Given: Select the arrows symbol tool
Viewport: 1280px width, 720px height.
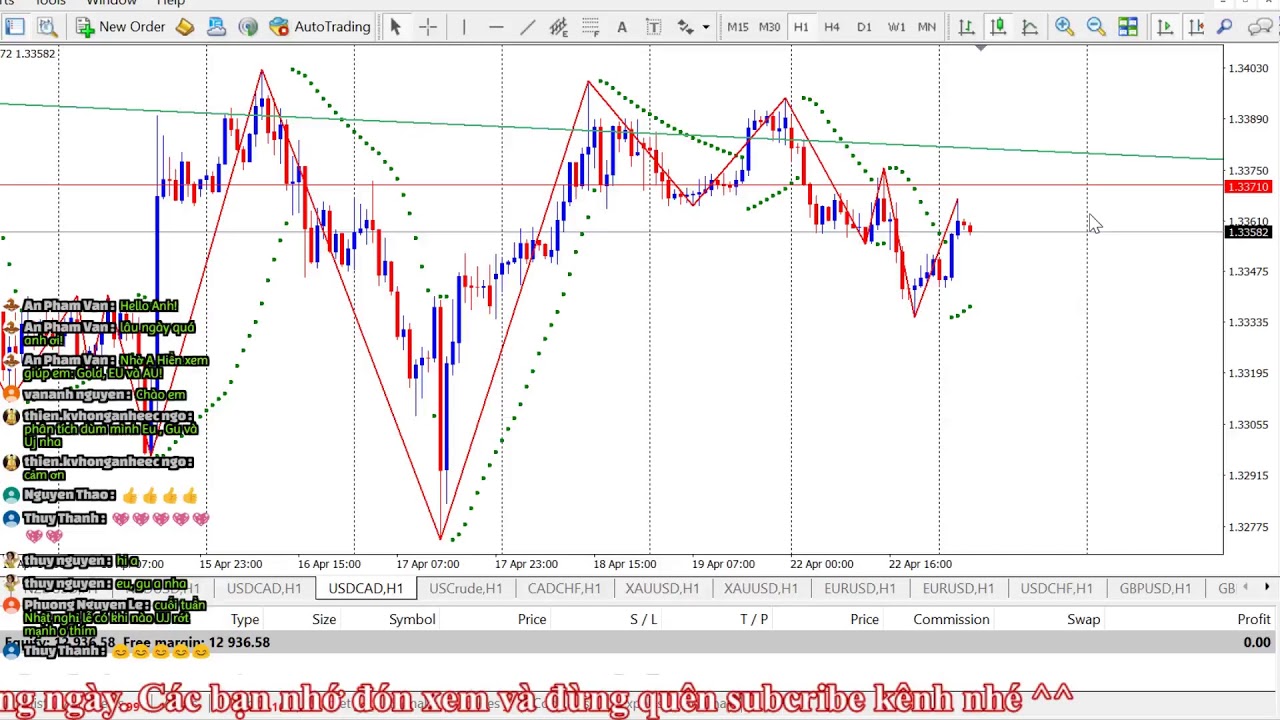Looking at the screenshot, I should pos(686,27).
